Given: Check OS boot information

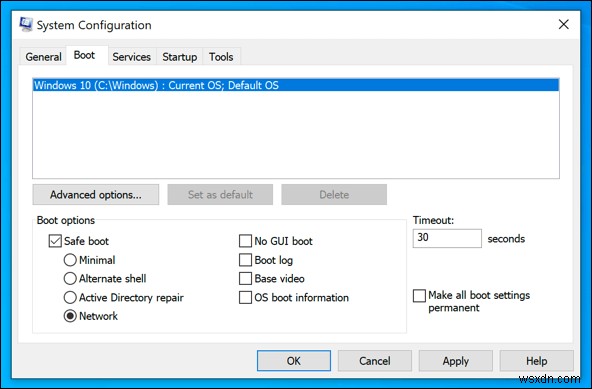Looking at the screenshot, I should 245,297.
